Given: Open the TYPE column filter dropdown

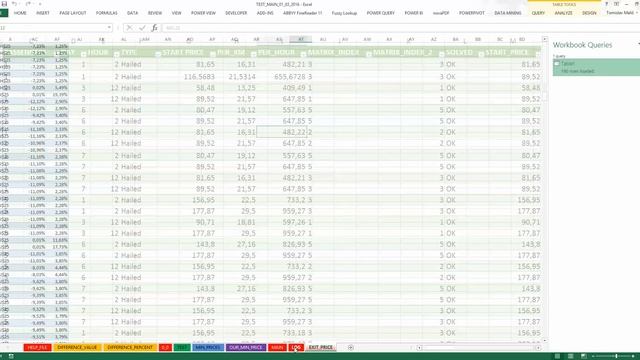Looking at the screenshot, I should (158, 54).
